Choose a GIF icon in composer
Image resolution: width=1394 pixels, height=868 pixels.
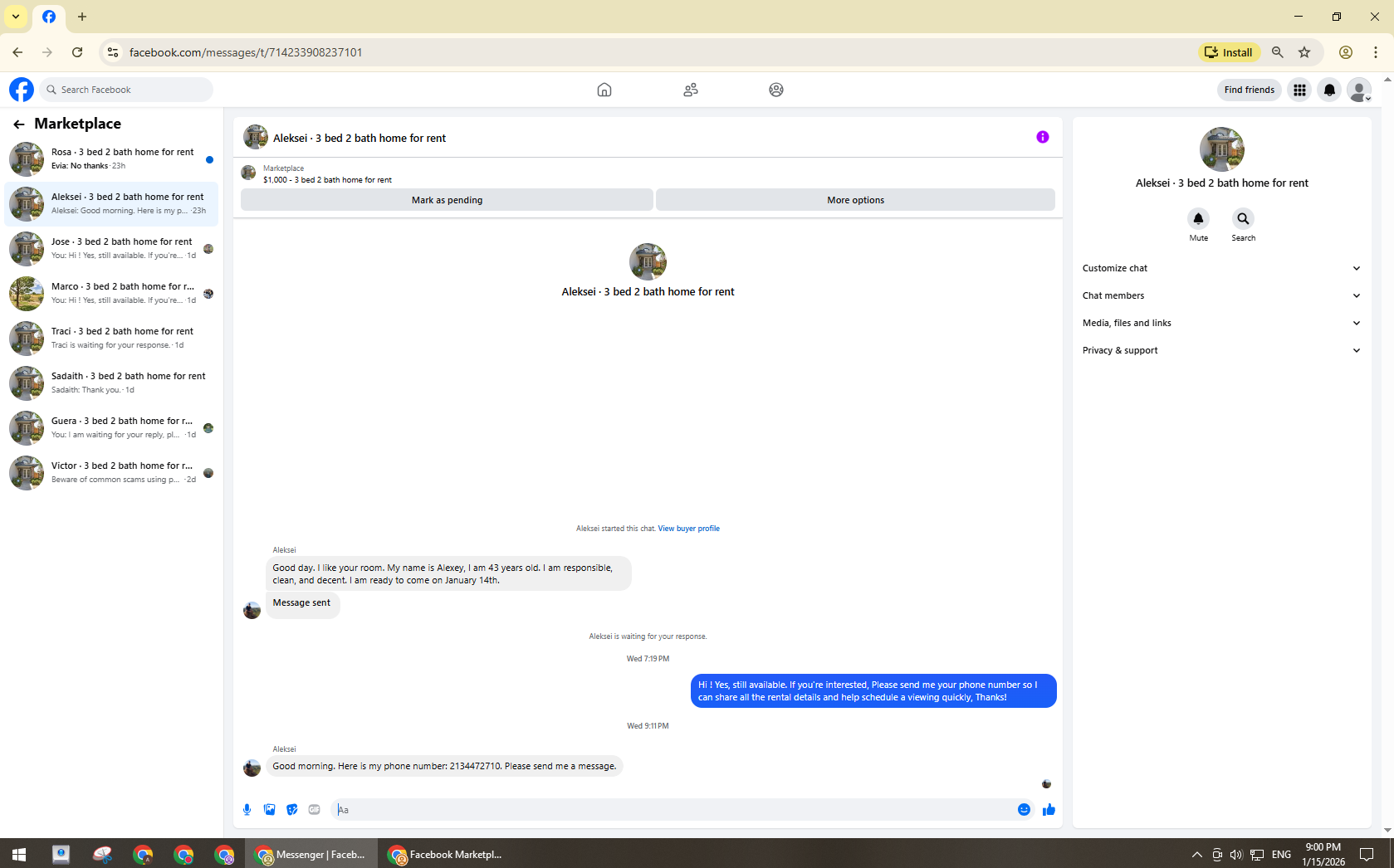[x=315, y=810]
